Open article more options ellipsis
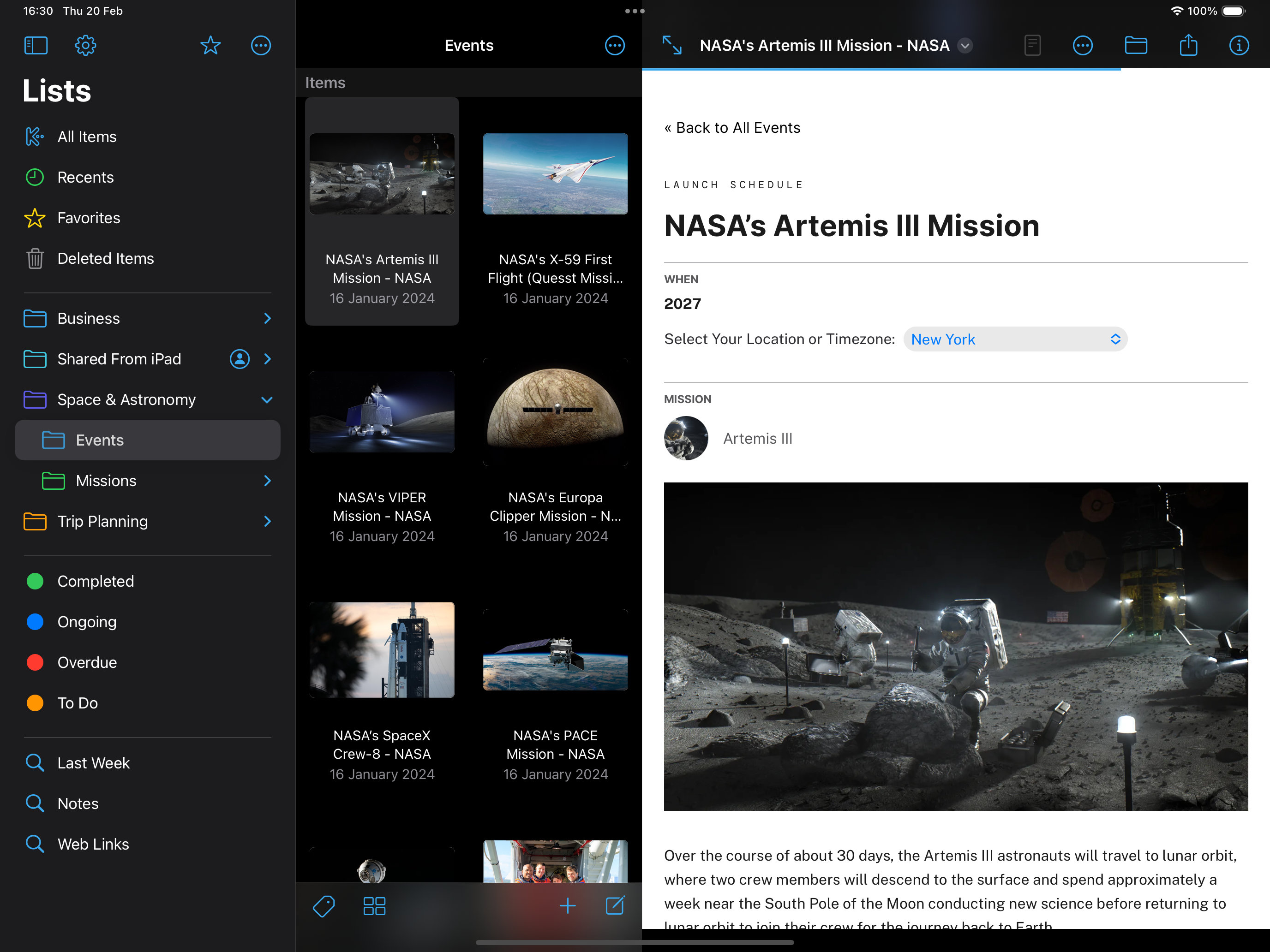The image size is (1270, 952). 1082,45
